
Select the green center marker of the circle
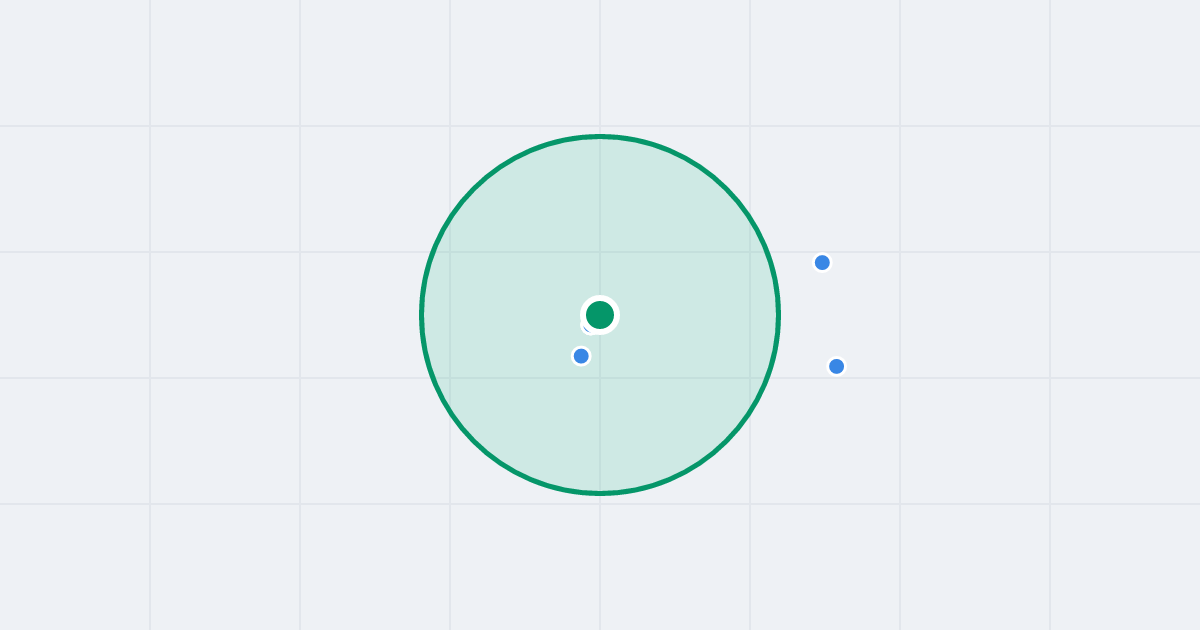[x=600, y=315]
